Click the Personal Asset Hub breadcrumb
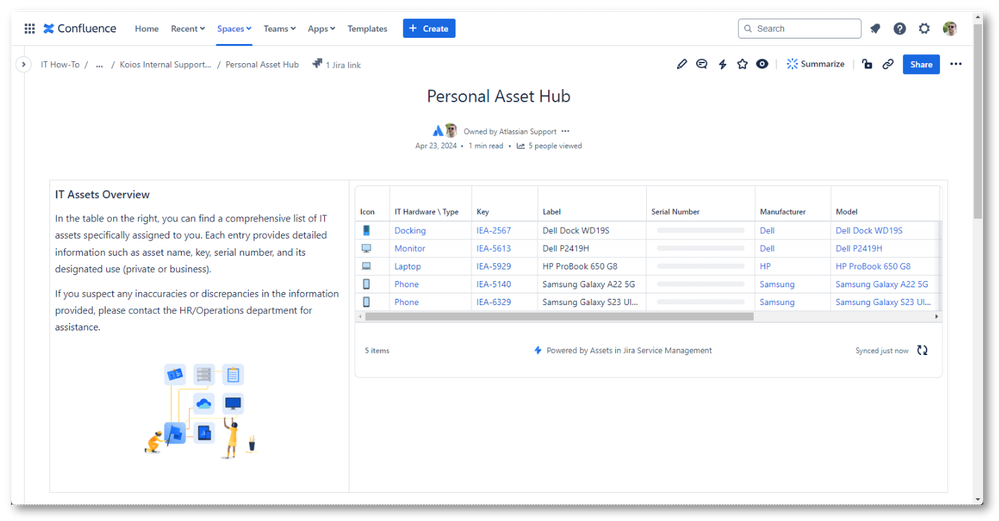The image size is (999, 521). pos(262,64)
